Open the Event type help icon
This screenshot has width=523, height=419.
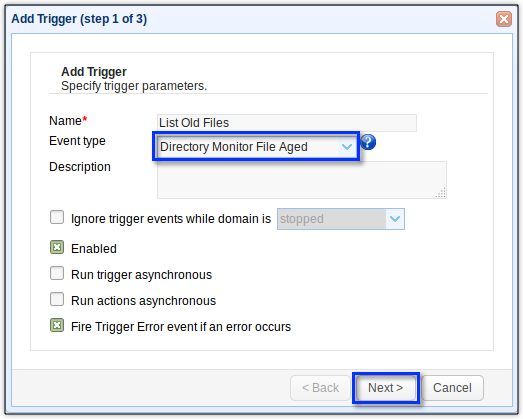click(x=368, y=142)
